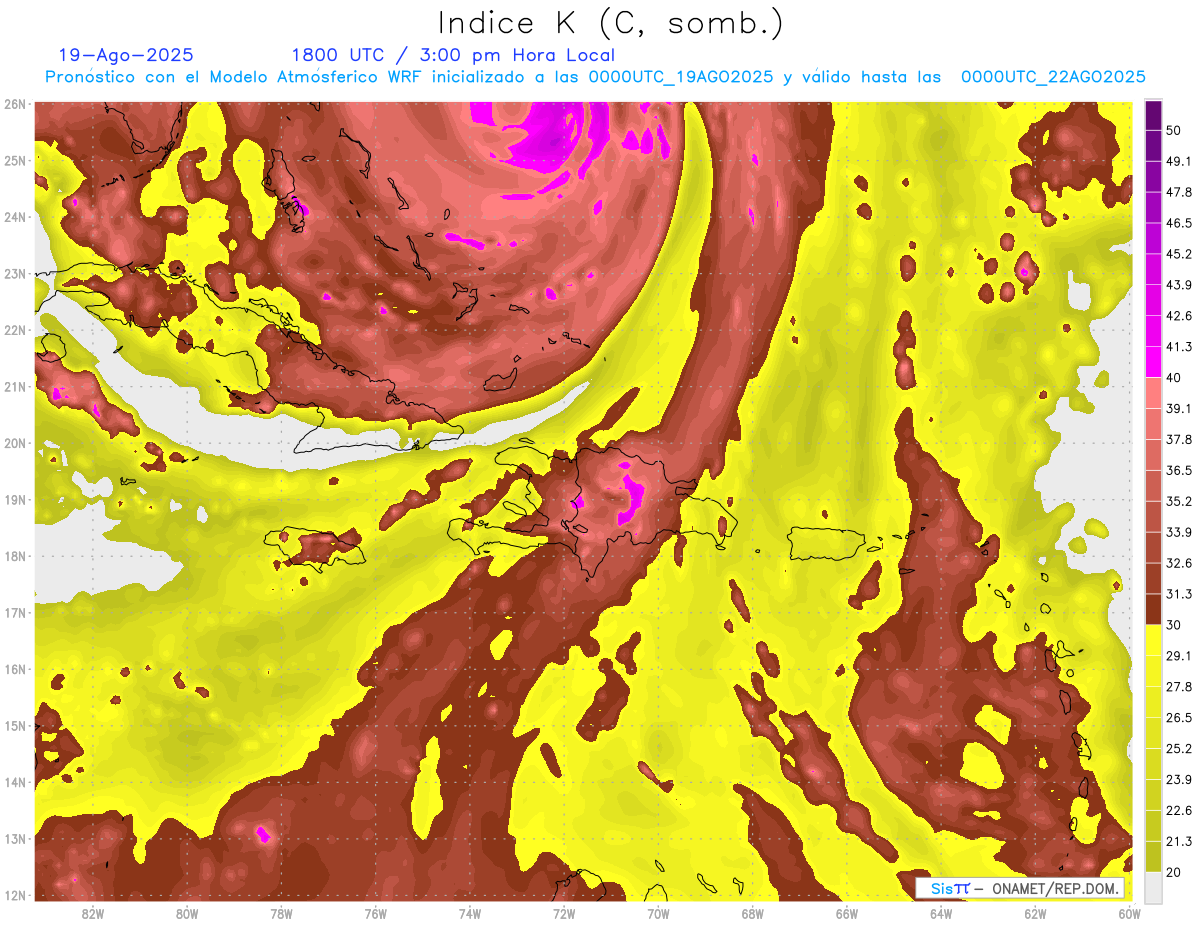Click the latitude label "17N"
The width and height of the screenshot is (1200, 927).
point(15,612)
